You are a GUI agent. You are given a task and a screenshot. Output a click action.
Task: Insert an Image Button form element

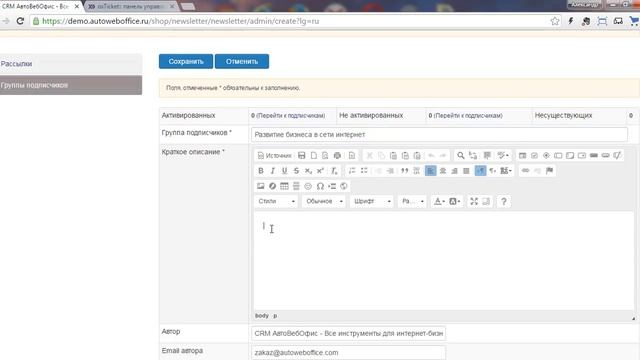pyautogui.click(x=606, y=156)
